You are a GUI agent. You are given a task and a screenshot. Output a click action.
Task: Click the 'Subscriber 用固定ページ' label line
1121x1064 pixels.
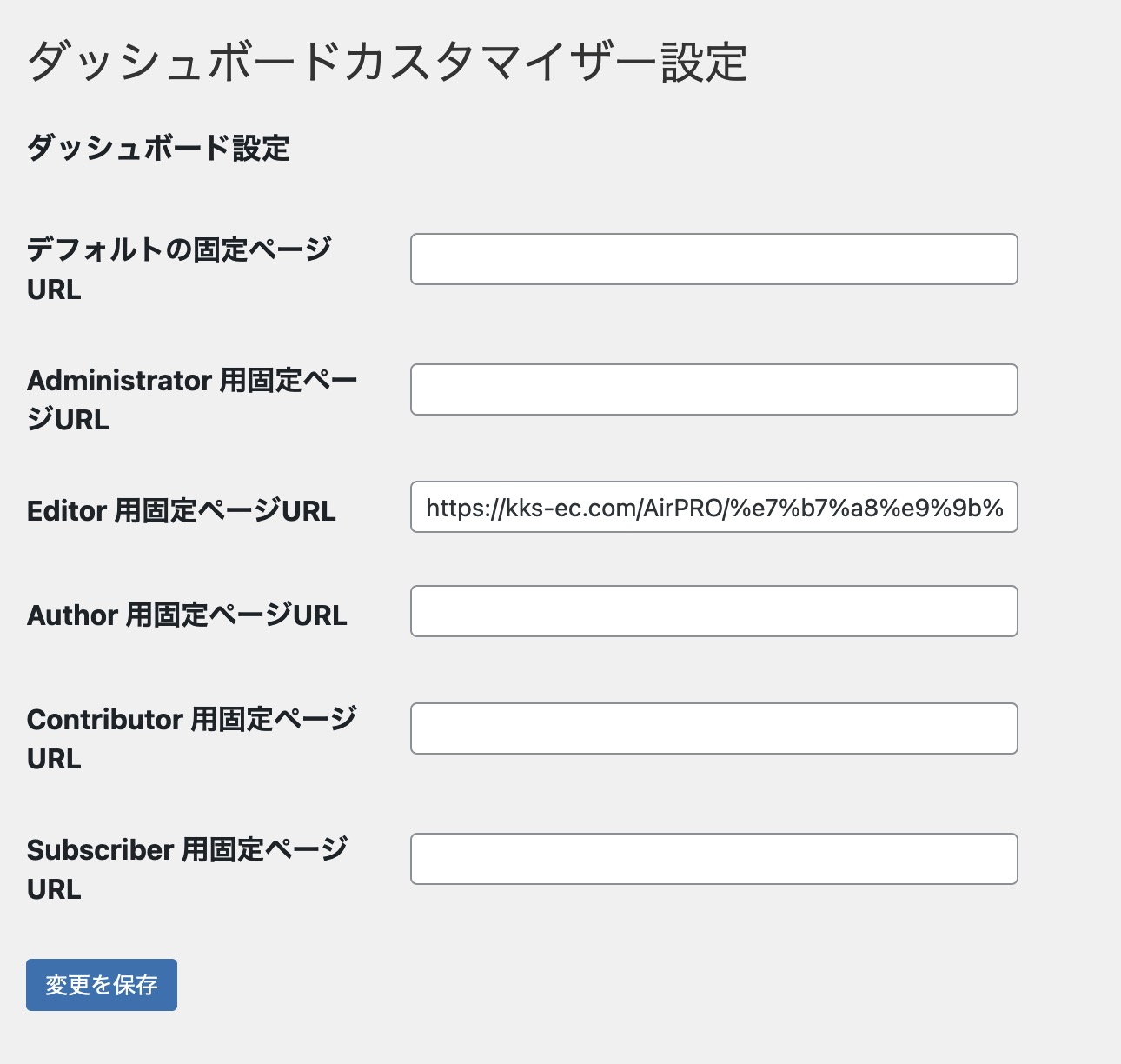[187, 849]
